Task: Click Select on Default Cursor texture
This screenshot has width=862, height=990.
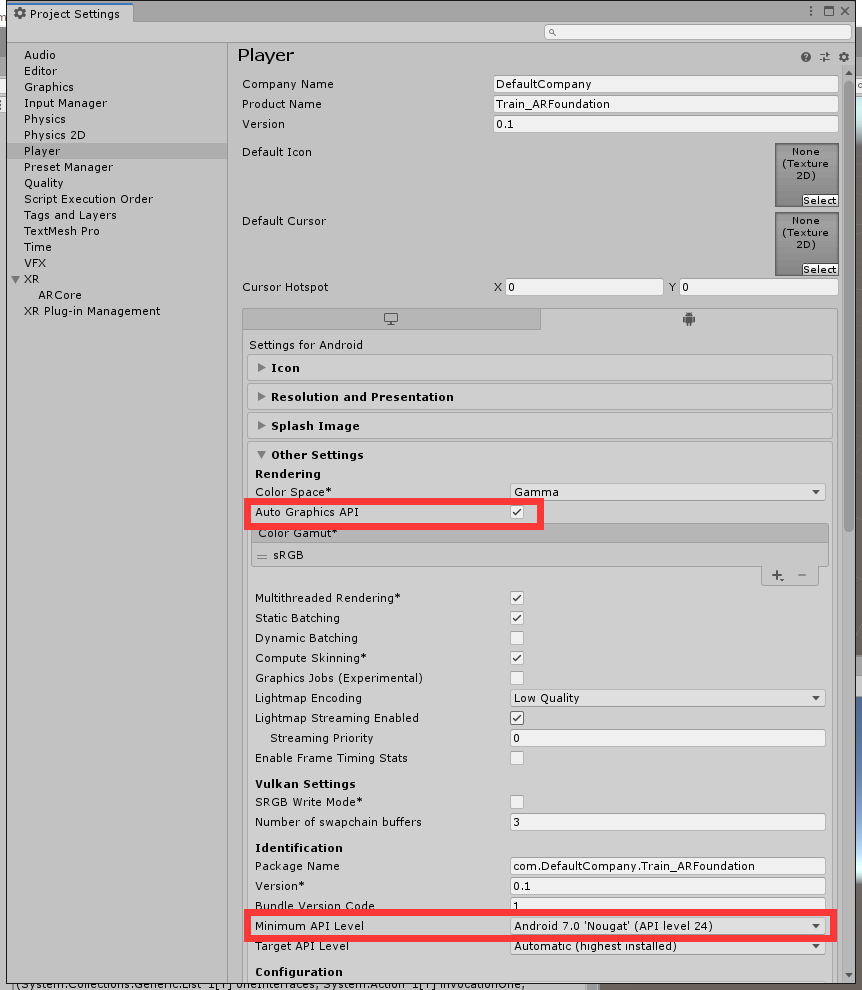Action: tap(820, 270)
